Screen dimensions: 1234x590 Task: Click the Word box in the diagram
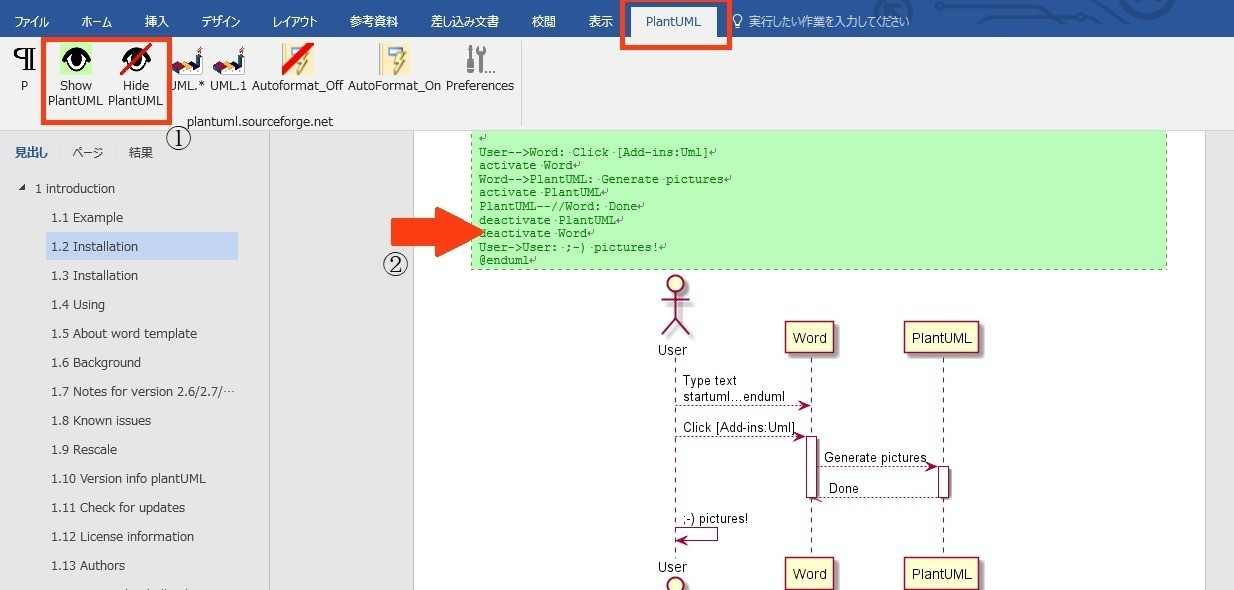point(809,338)
